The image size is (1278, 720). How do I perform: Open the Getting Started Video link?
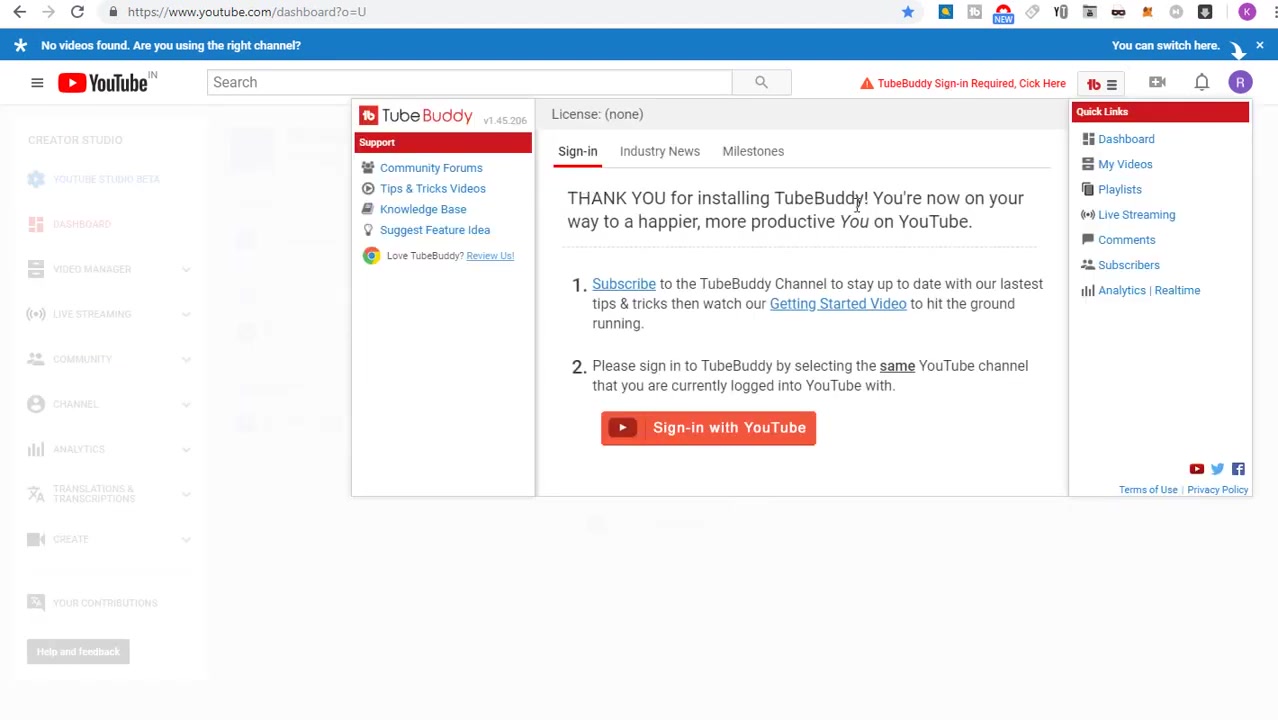point(838,304)
